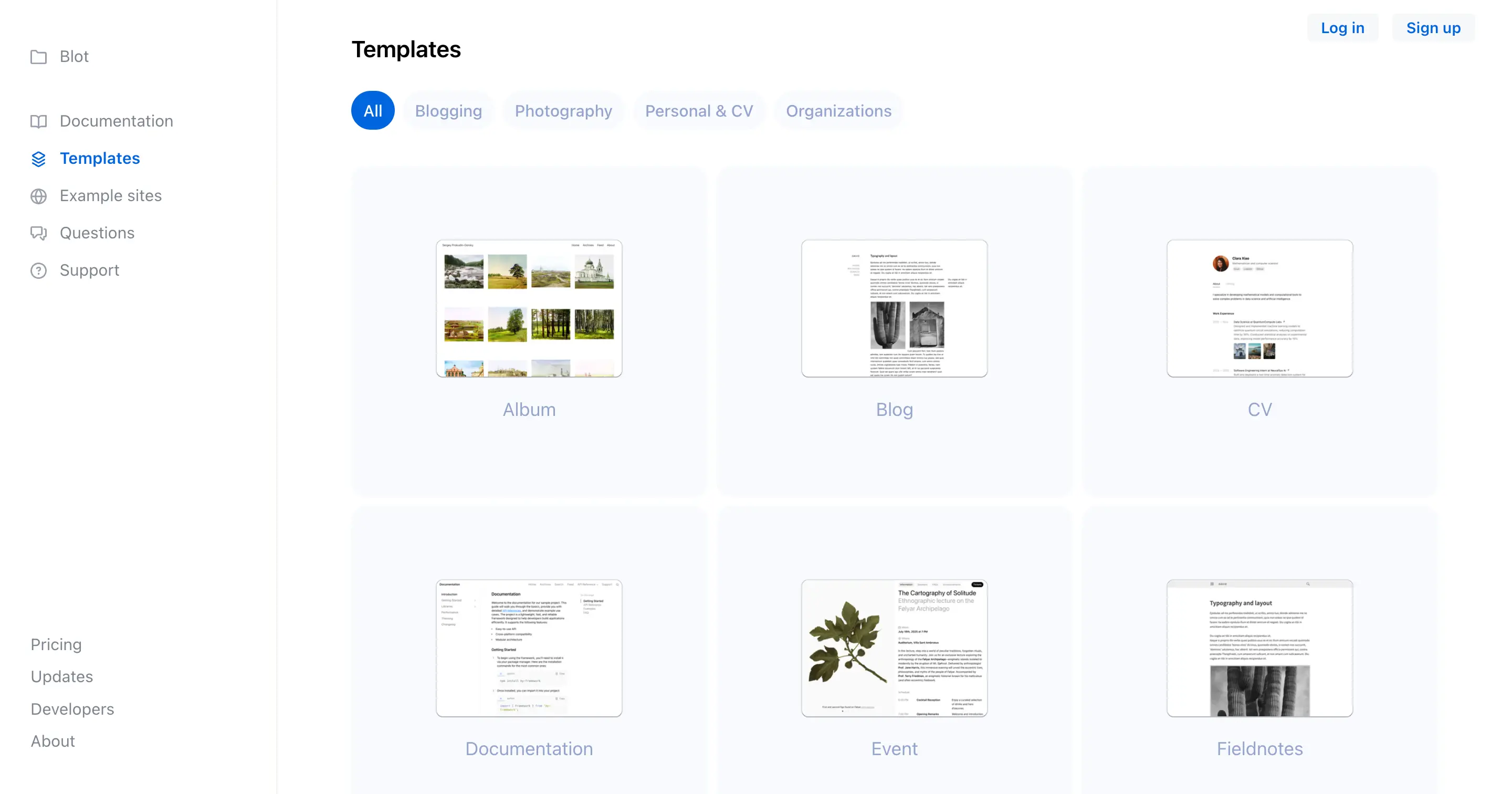Screen dimensions: 1512x794
Task: Click the Templates layers icon in sidebar
Action: point(39,159)
